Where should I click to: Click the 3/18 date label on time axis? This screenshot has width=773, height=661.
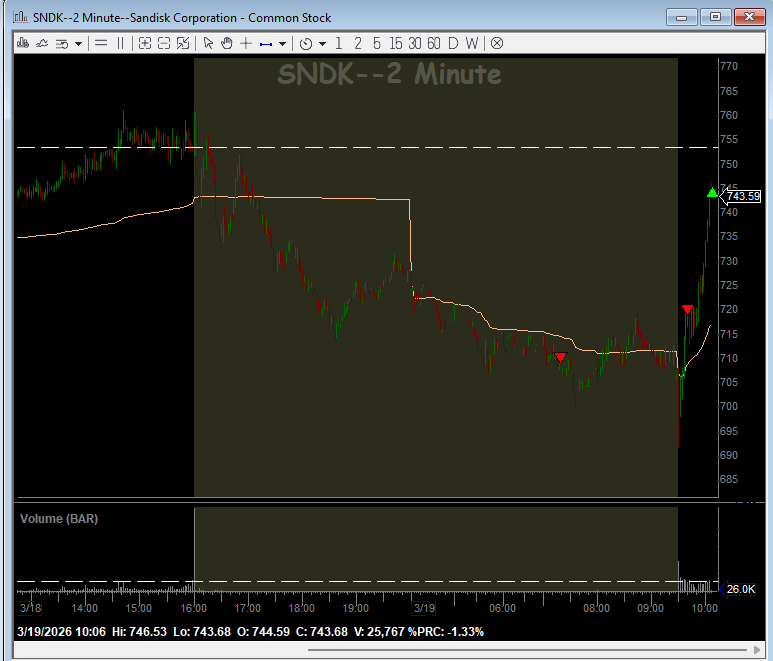click(30, 608)
